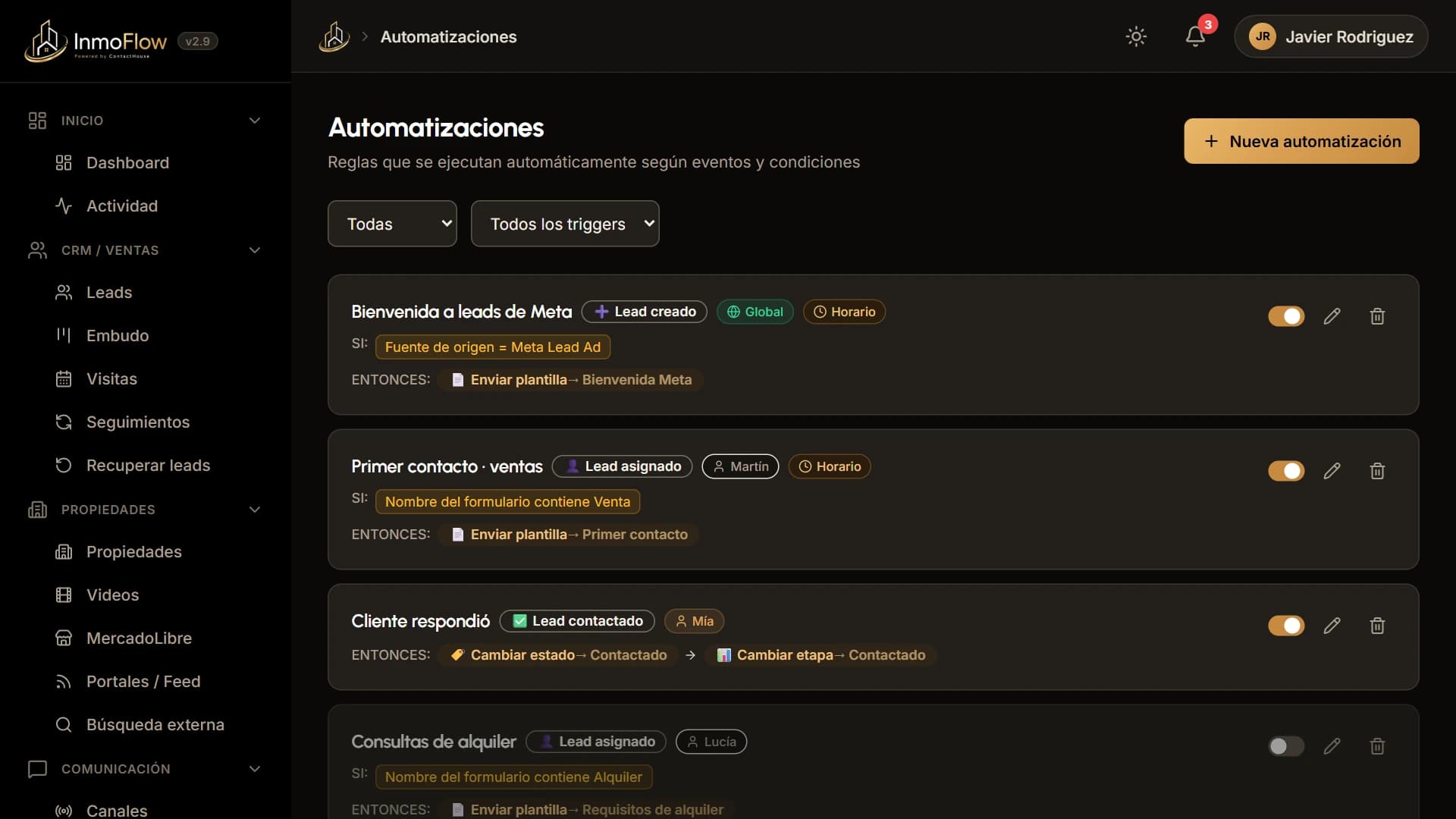Click Enviar plantilla → Primer contacto action

[x=569, y=535]
